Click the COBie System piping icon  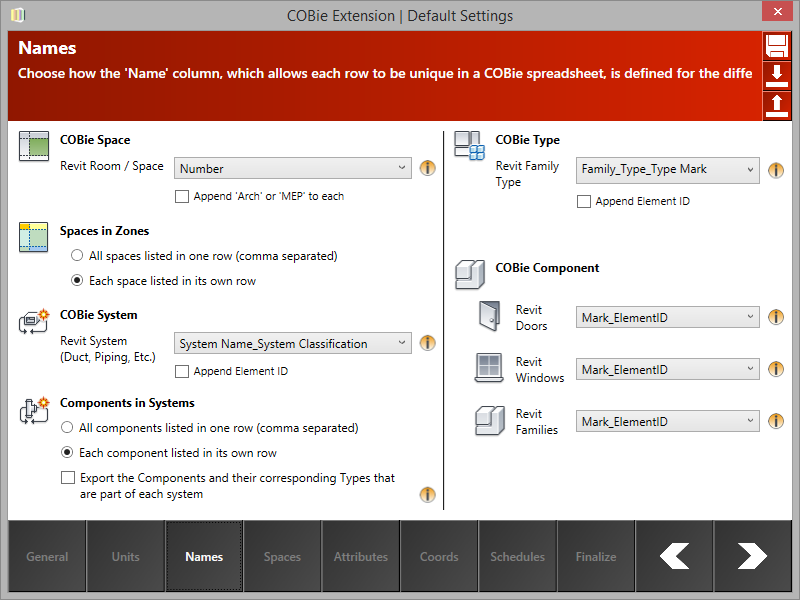click(x=33, y=322)
